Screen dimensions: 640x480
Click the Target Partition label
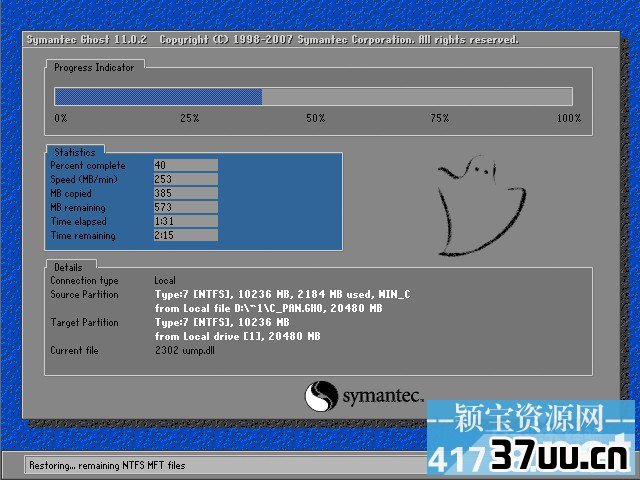[x=84, y=322]
